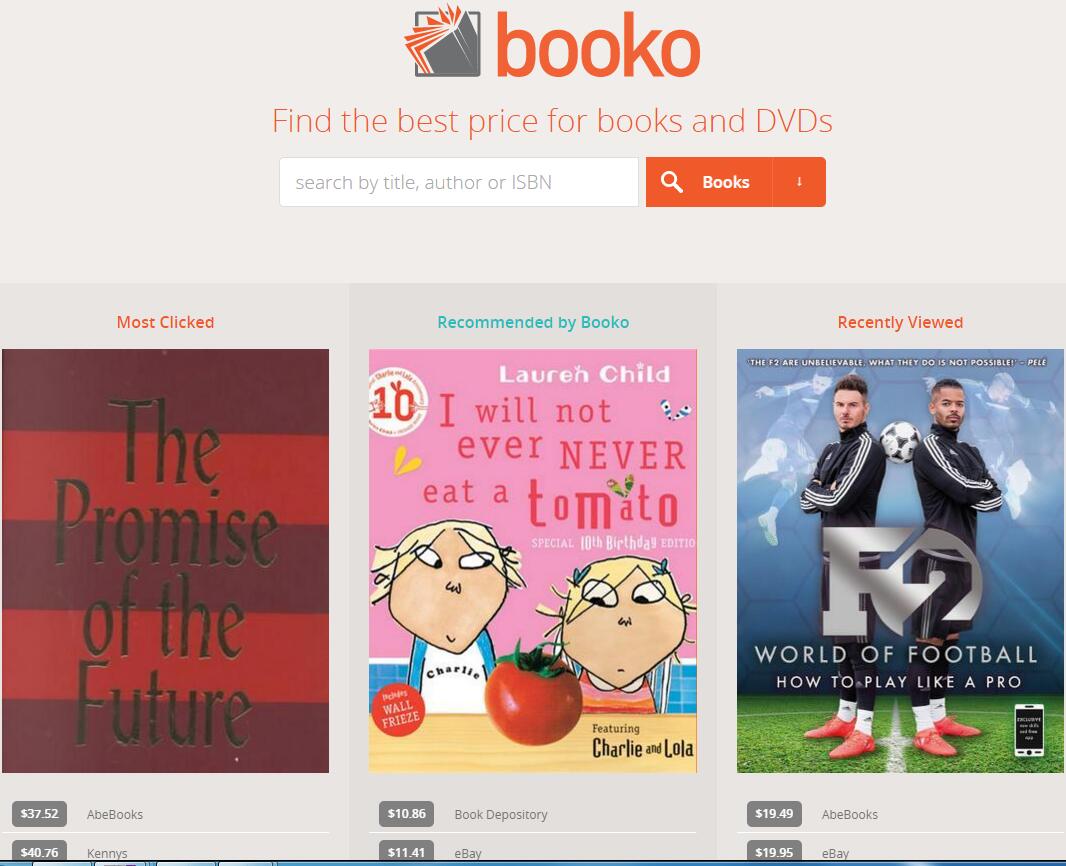
Task: Open the Book Depository store link
Action: 501,814
